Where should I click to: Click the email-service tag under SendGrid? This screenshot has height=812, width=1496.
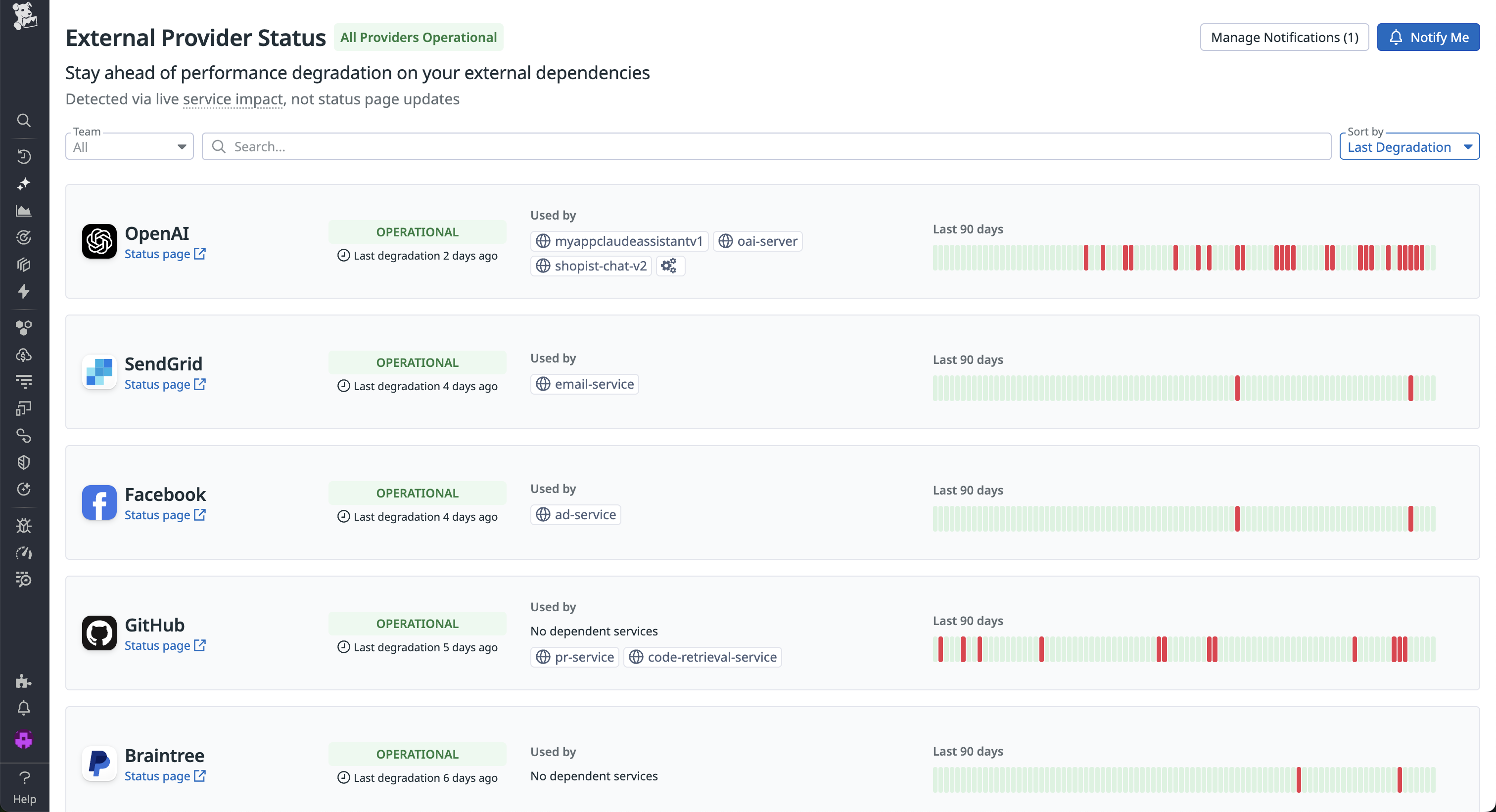(x=584, y=384)
